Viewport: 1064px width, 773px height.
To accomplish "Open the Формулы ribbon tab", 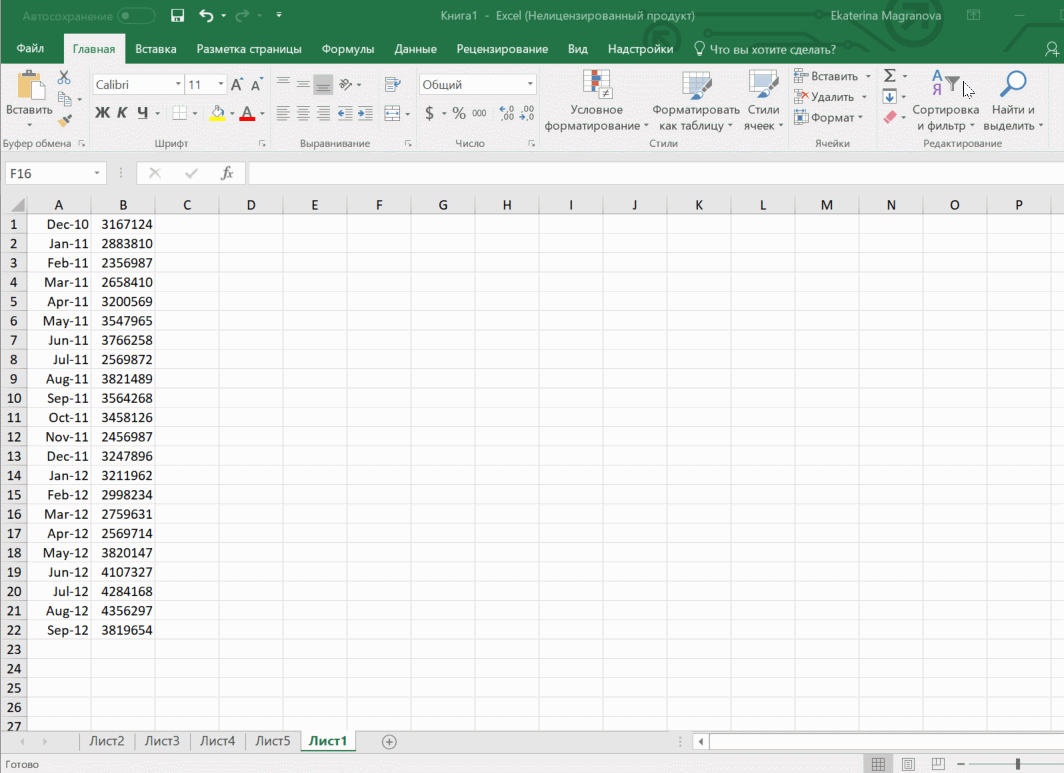I will point(348,49).
